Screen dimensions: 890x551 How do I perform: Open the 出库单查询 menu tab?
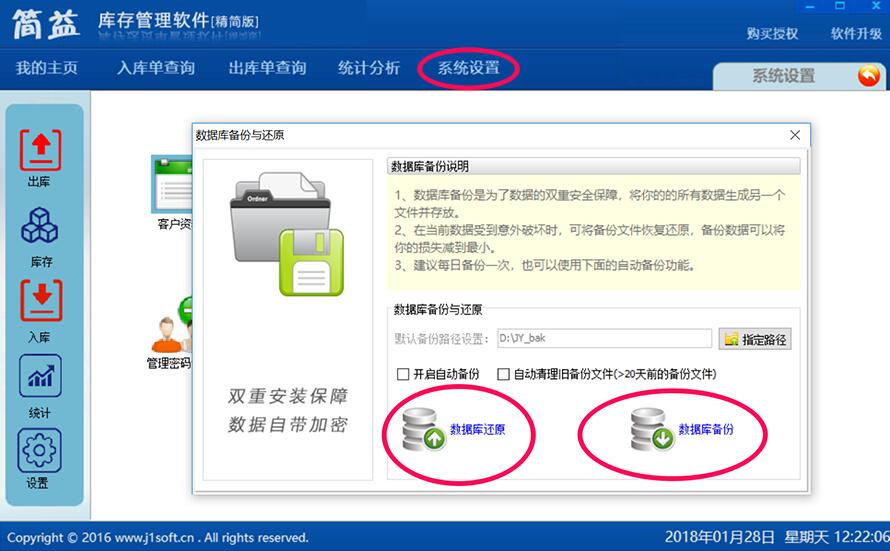click(267, 68)
